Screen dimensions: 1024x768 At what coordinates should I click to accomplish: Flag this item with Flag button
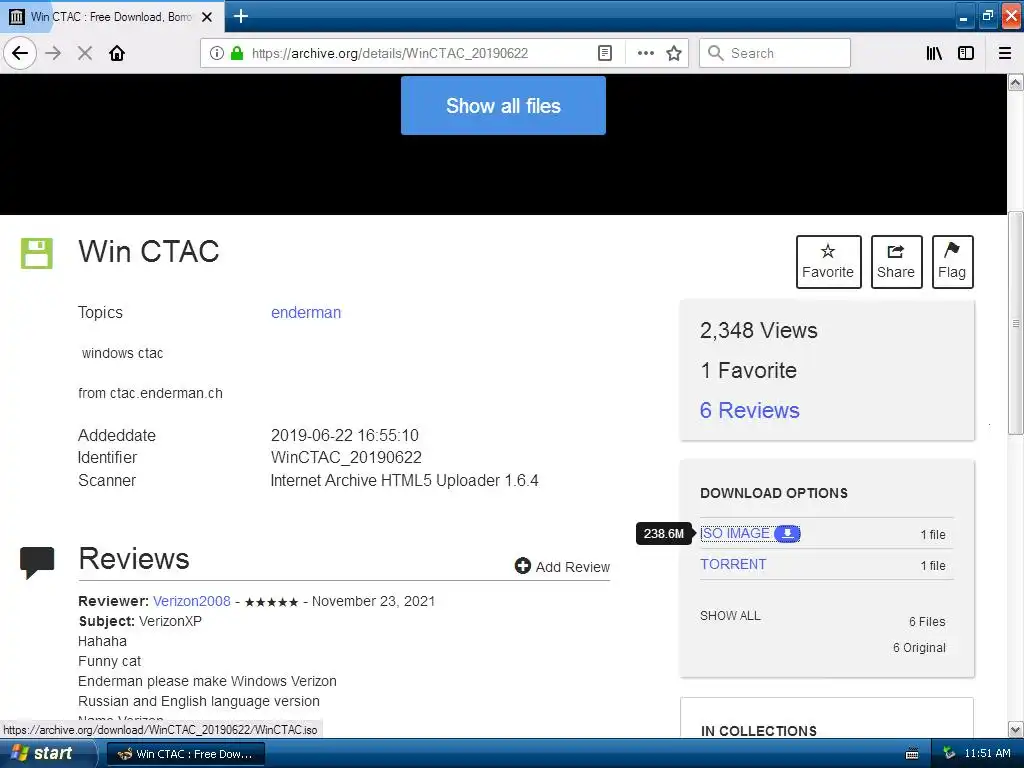point(952,262)
